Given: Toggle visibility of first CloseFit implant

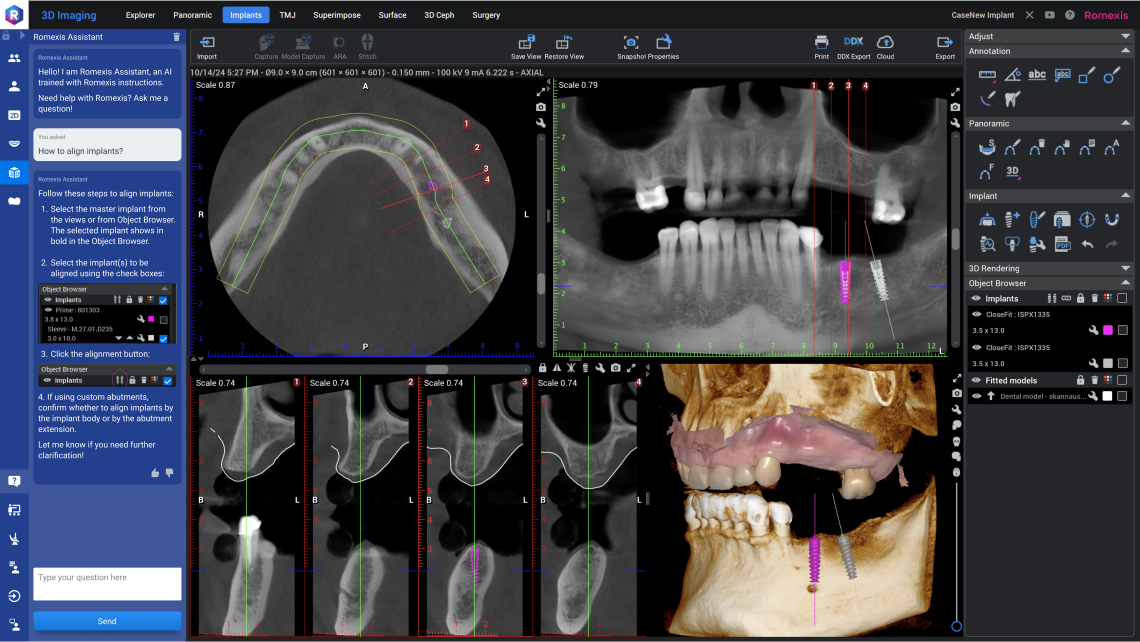Looking at the screenshot, I should pos(976,314).
